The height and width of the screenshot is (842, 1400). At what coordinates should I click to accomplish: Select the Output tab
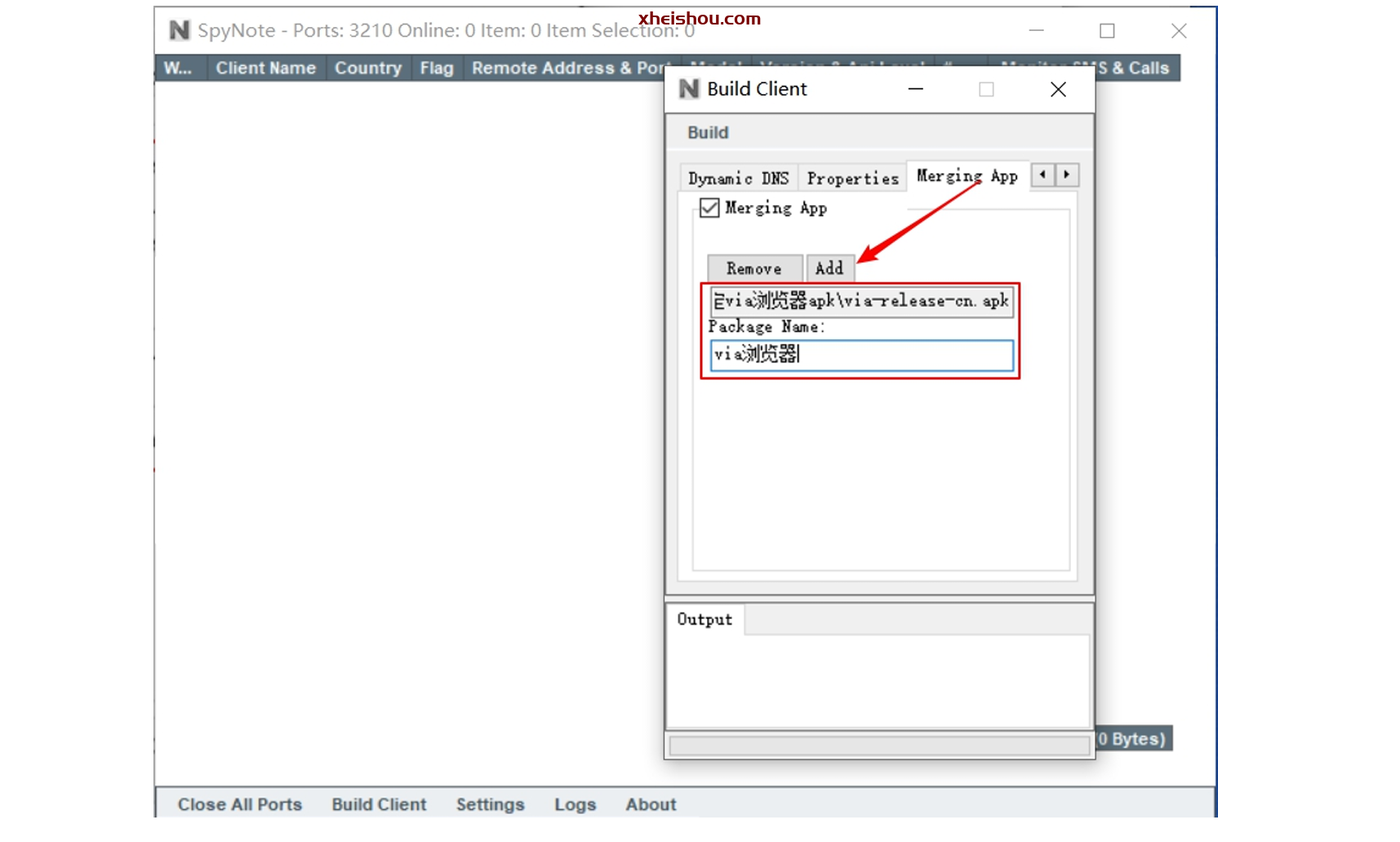[704, 619]
